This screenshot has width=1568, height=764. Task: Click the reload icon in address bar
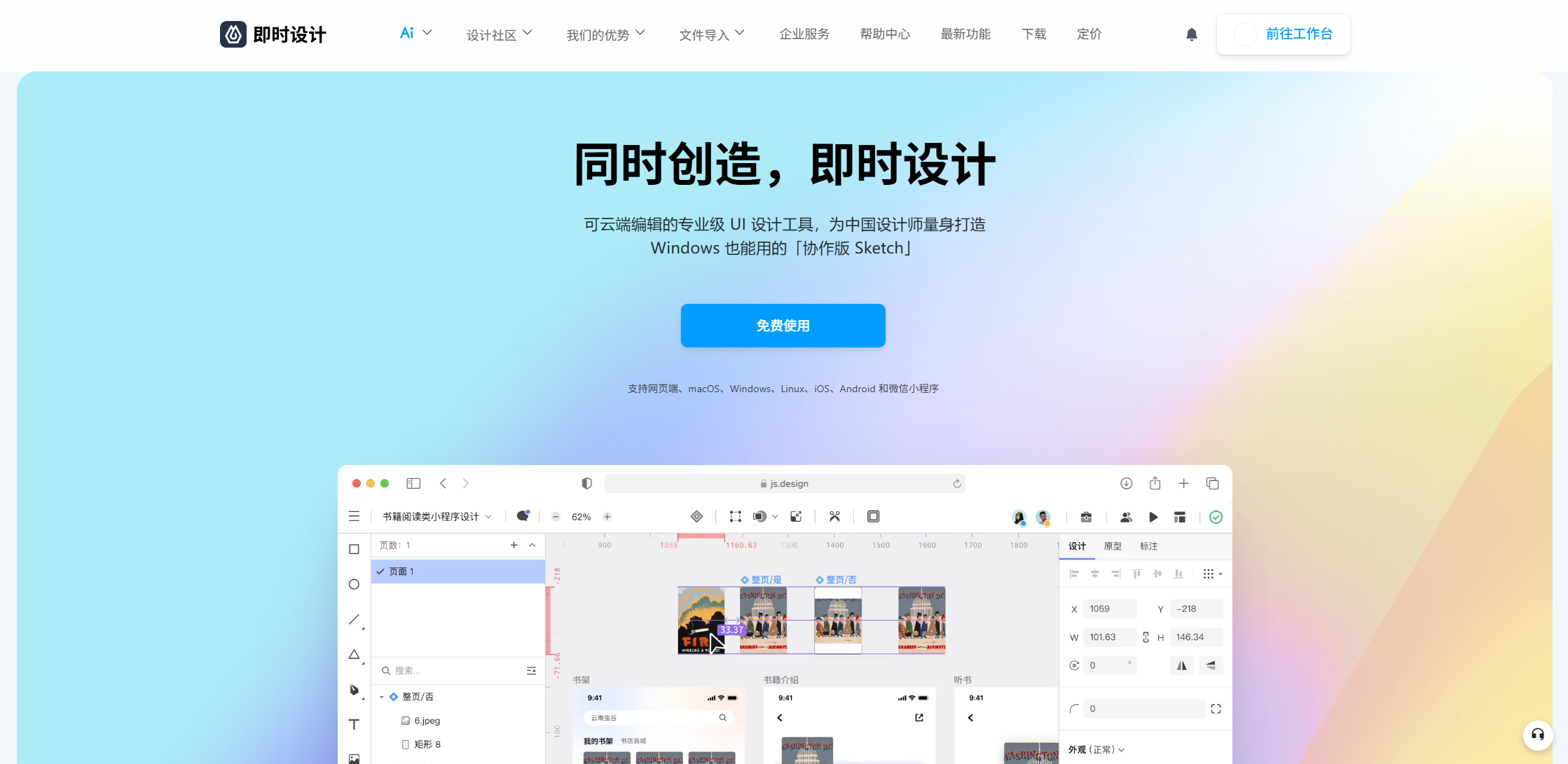point(957,484)
